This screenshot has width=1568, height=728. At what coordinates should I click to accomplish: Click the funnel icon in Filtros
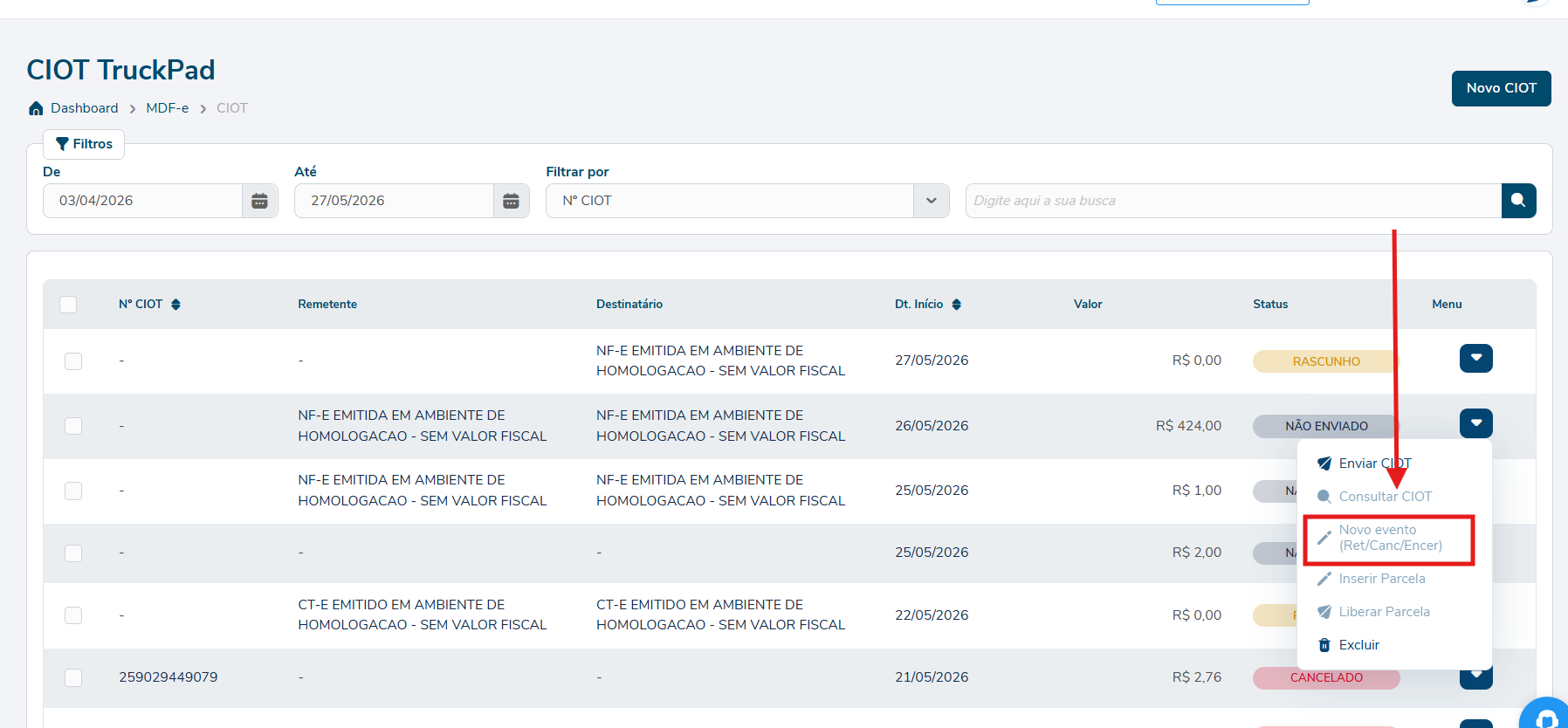point(62,144)
